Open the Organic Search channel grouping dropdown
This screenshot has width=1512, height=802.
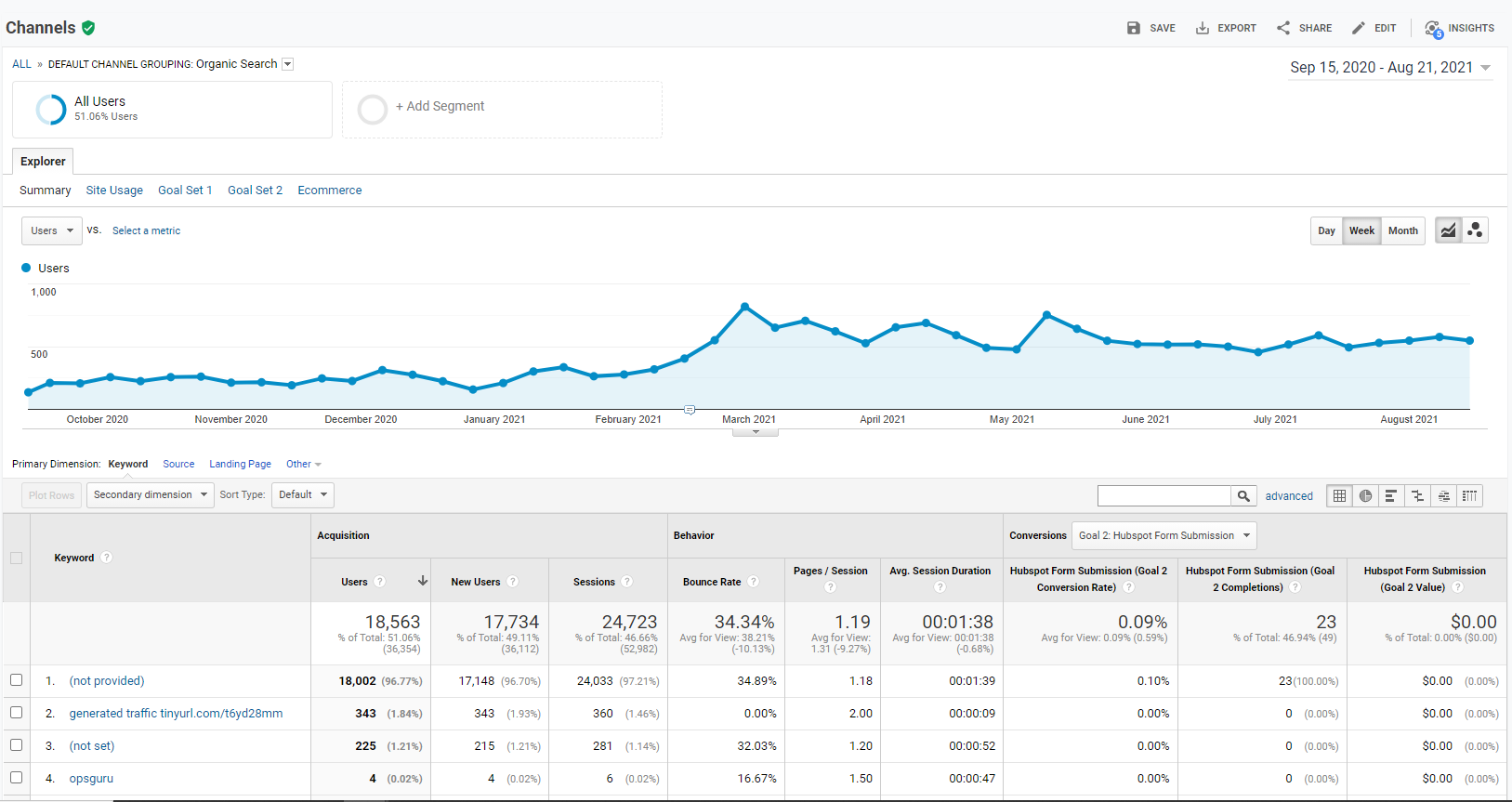point(287,64)
